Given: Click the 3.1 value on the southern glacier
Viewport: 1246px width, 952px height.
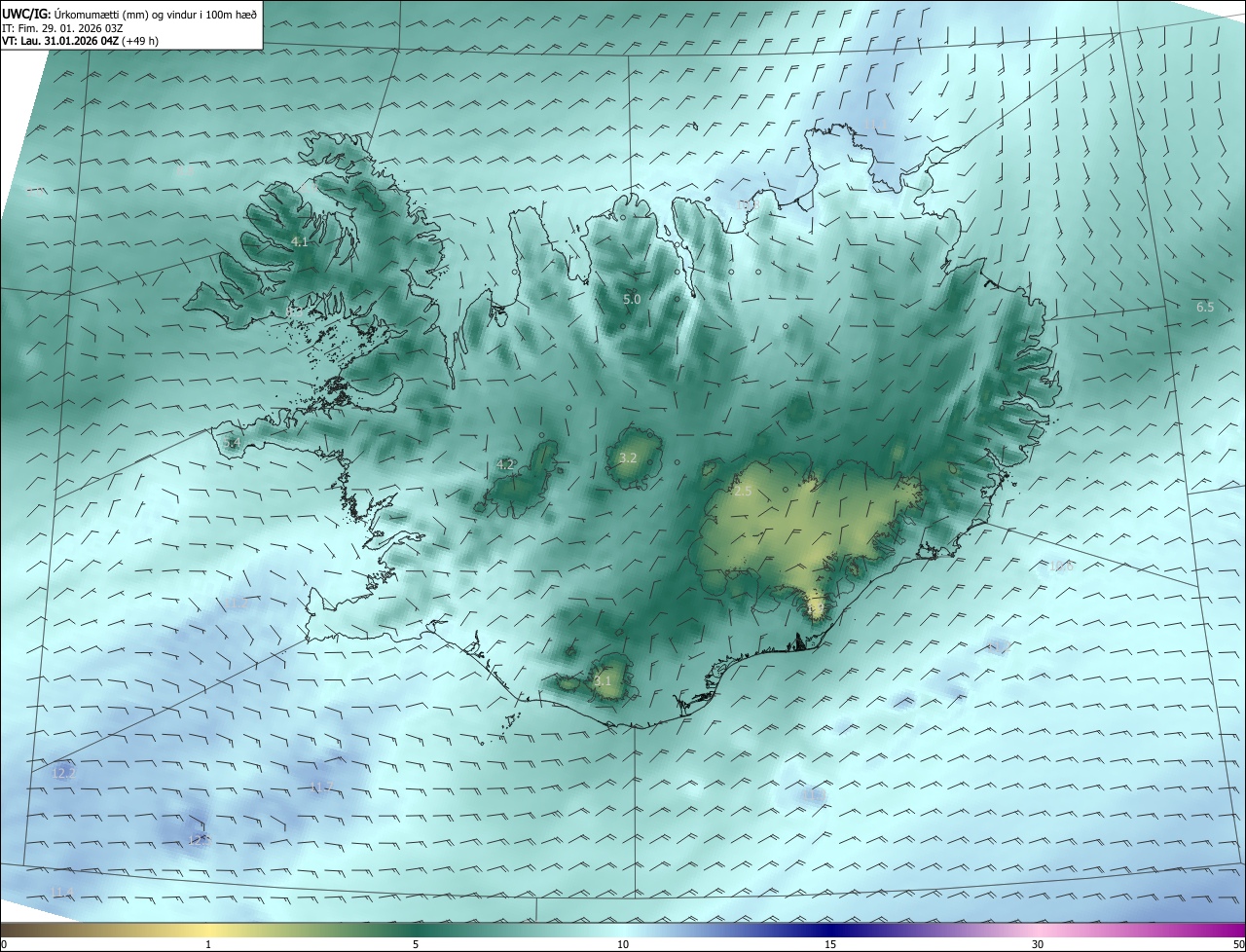Looking at the screenshot, I should (x=603, y=680).
